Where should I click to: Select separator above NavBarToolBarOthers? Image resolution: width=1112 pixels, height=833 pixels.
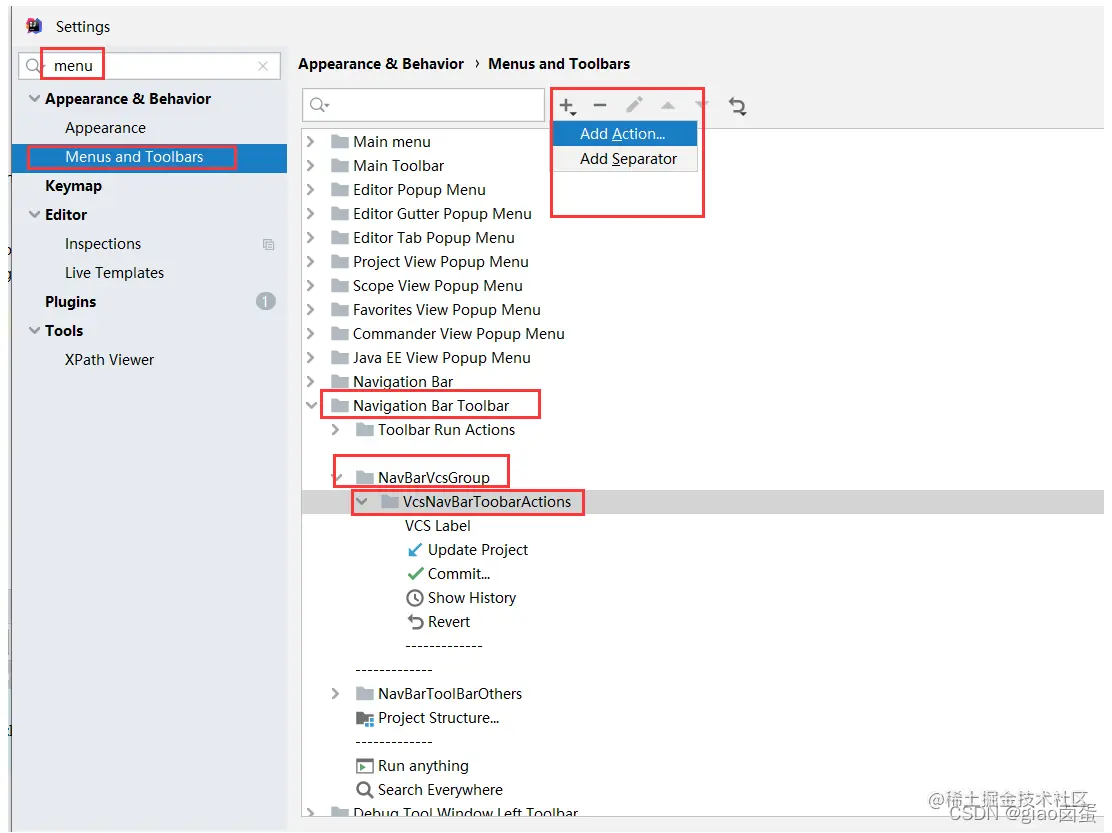click(x=394, y=670)
